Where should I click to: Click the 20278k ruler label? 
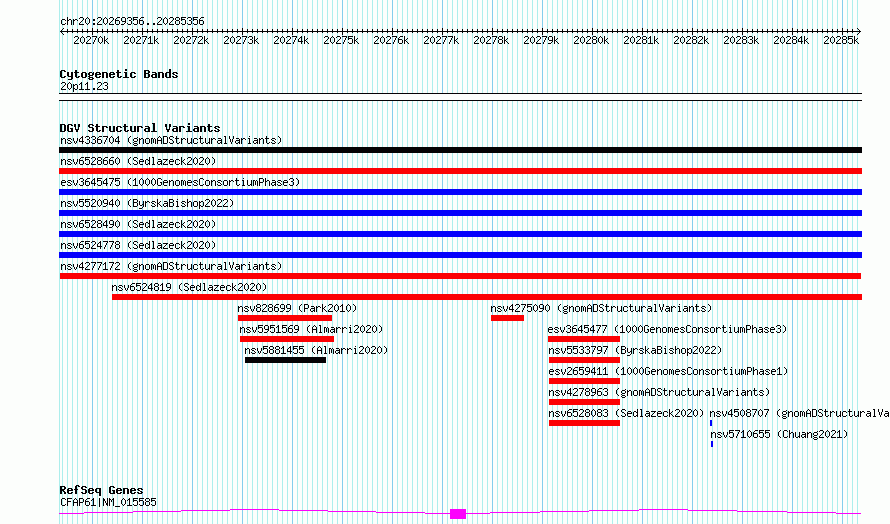(491, 41)
